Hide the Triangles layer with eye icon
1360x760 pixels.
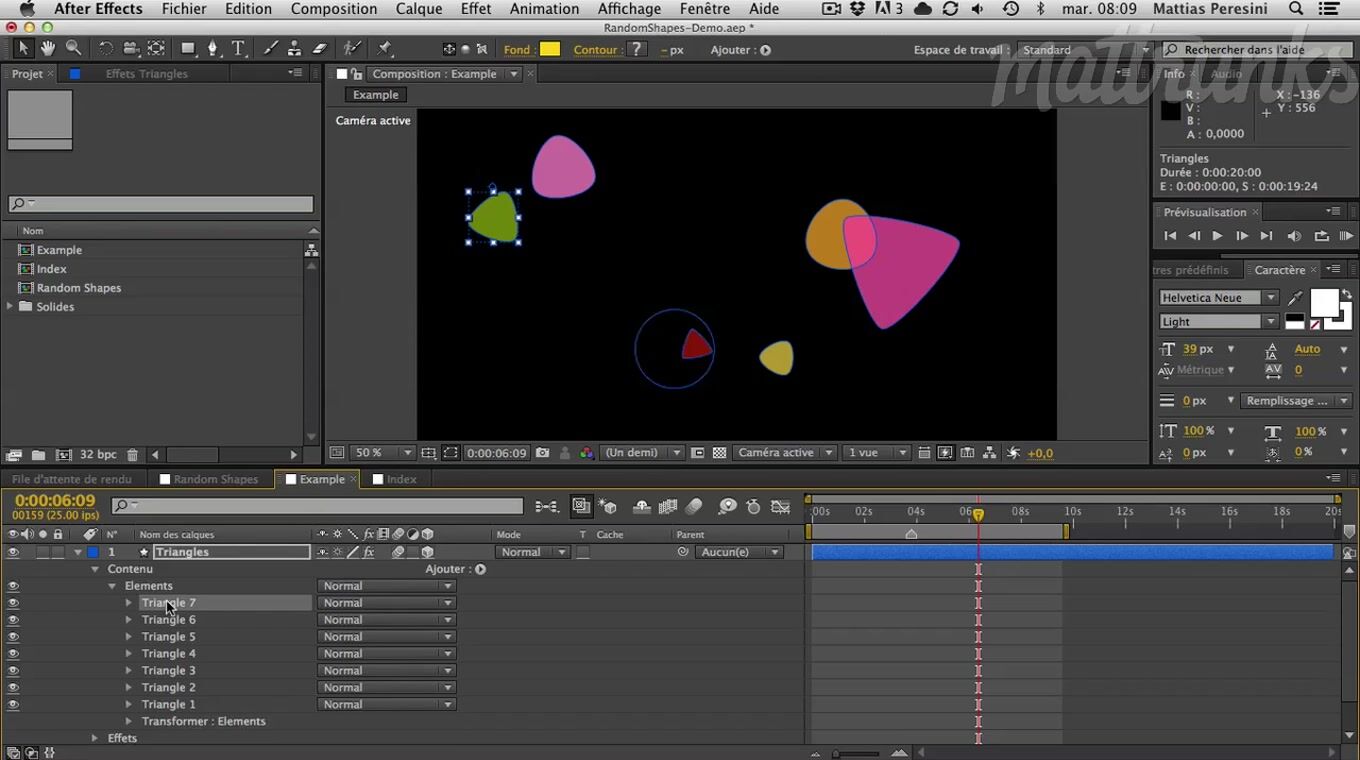tap(13, 552)
